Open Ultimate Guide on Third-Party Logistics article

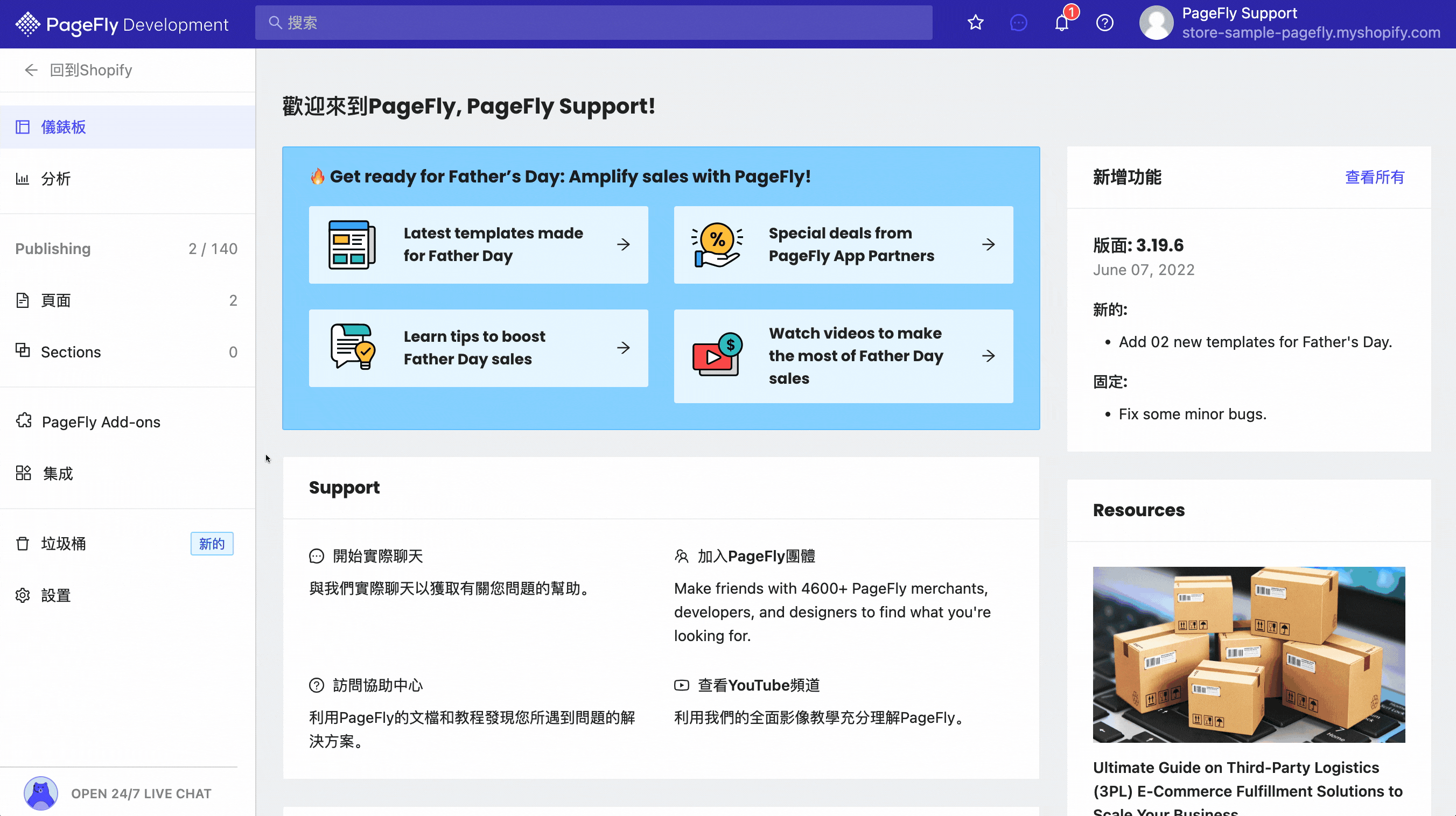click(1248, 788)
